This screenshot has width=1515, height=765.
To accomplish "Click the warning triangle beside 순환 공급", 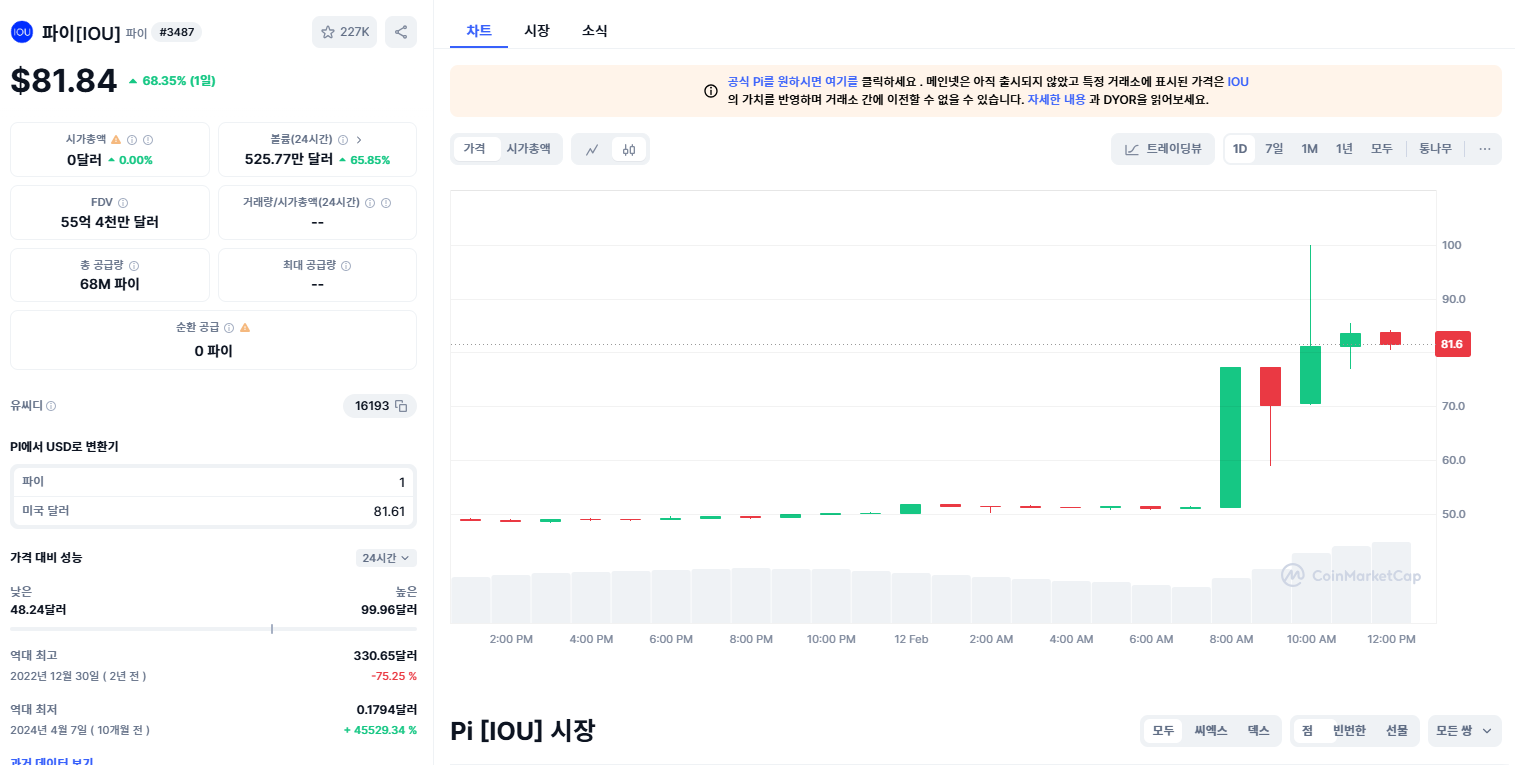I will point(245,327).
